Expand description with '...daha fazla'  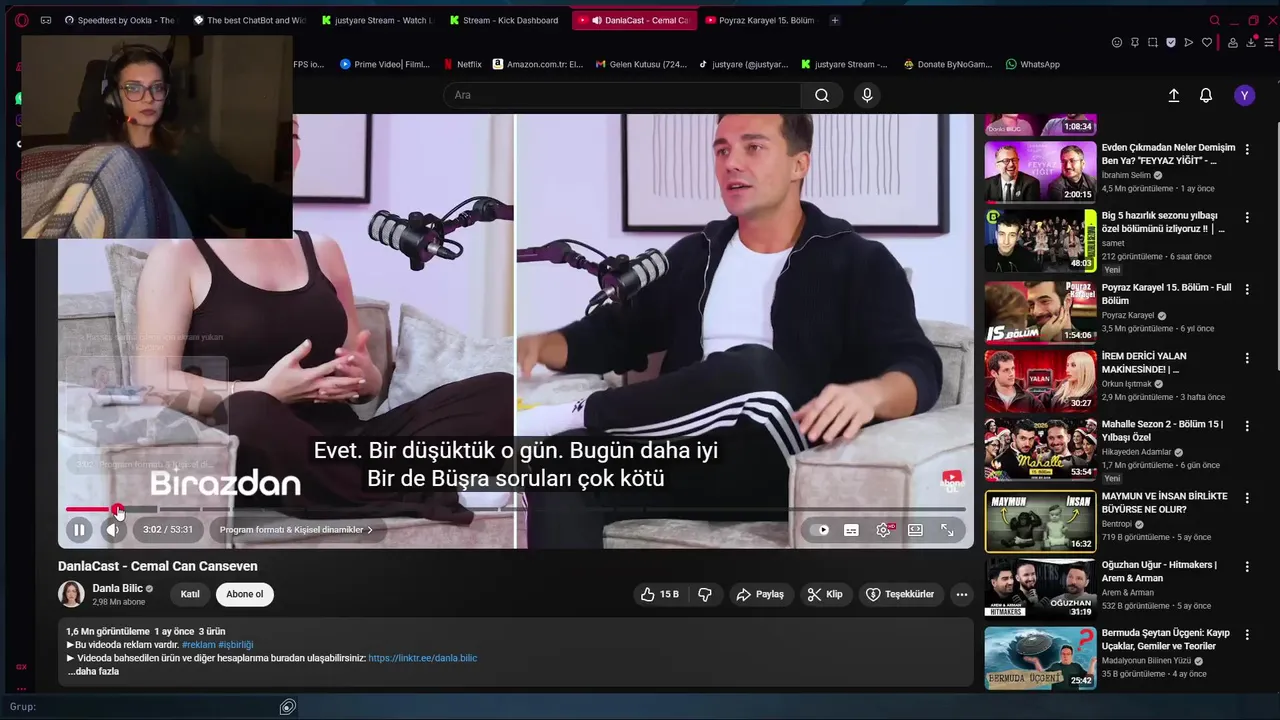pos(93,672)
